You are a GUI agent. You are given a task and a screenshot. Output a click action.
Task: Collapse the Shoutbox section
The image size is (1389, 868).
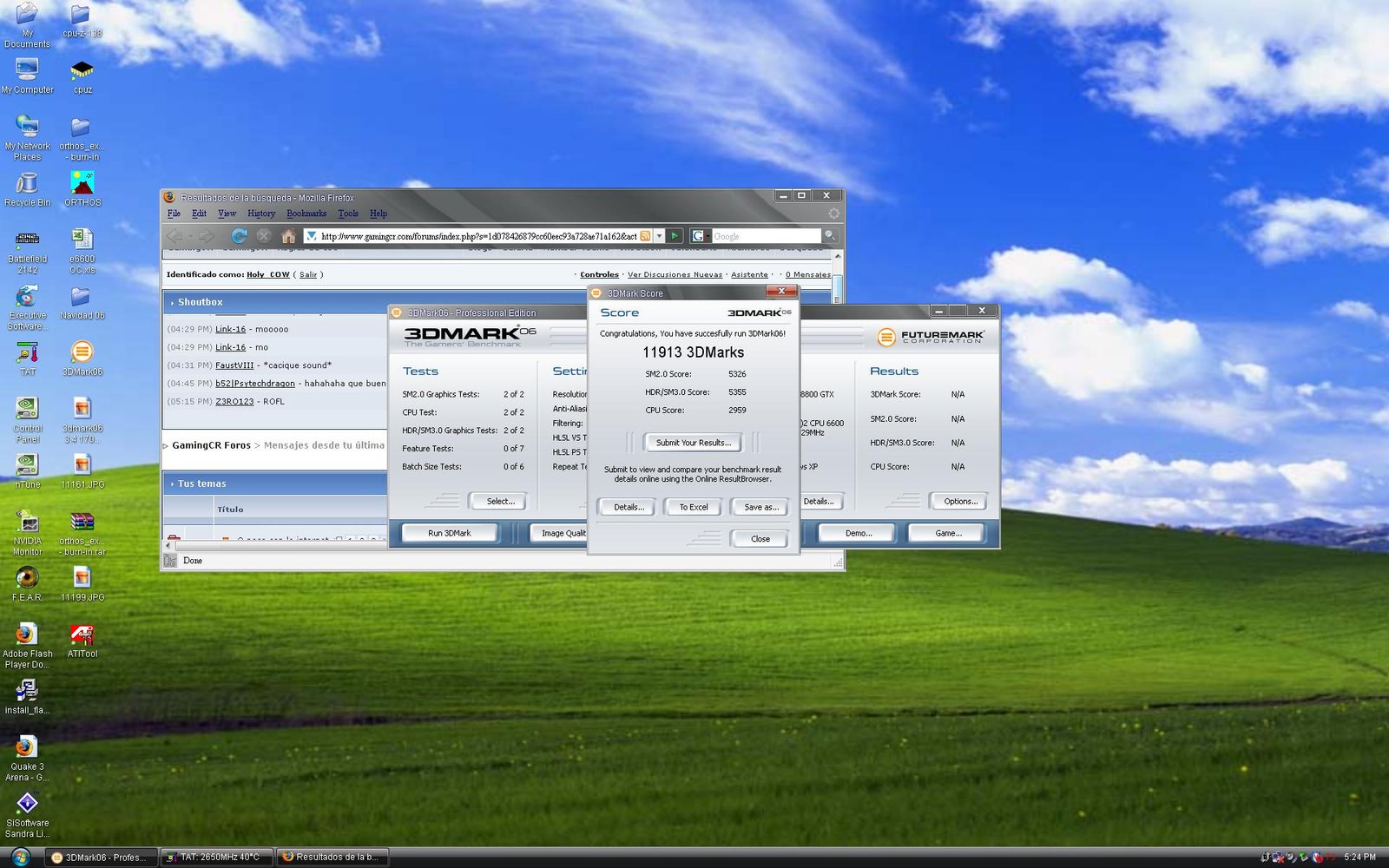coord(173,303)
